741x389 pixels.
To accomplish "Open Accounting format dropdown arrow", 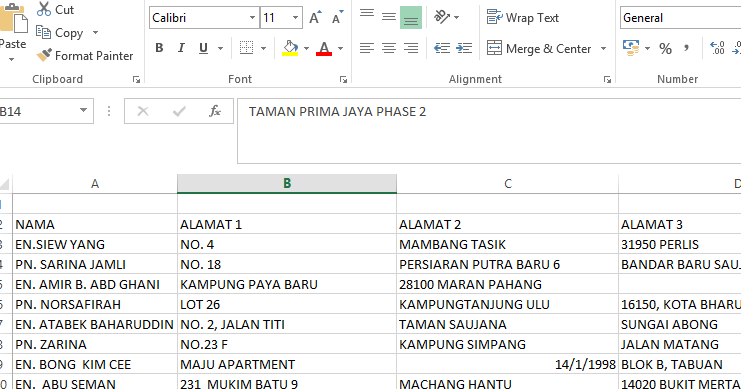I will click(647, 48).
